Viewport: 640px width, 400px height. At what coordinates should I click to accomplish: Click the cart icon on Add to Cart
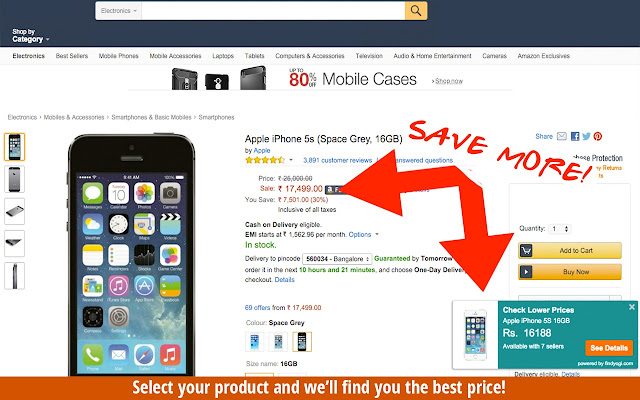tap(526, 251)
